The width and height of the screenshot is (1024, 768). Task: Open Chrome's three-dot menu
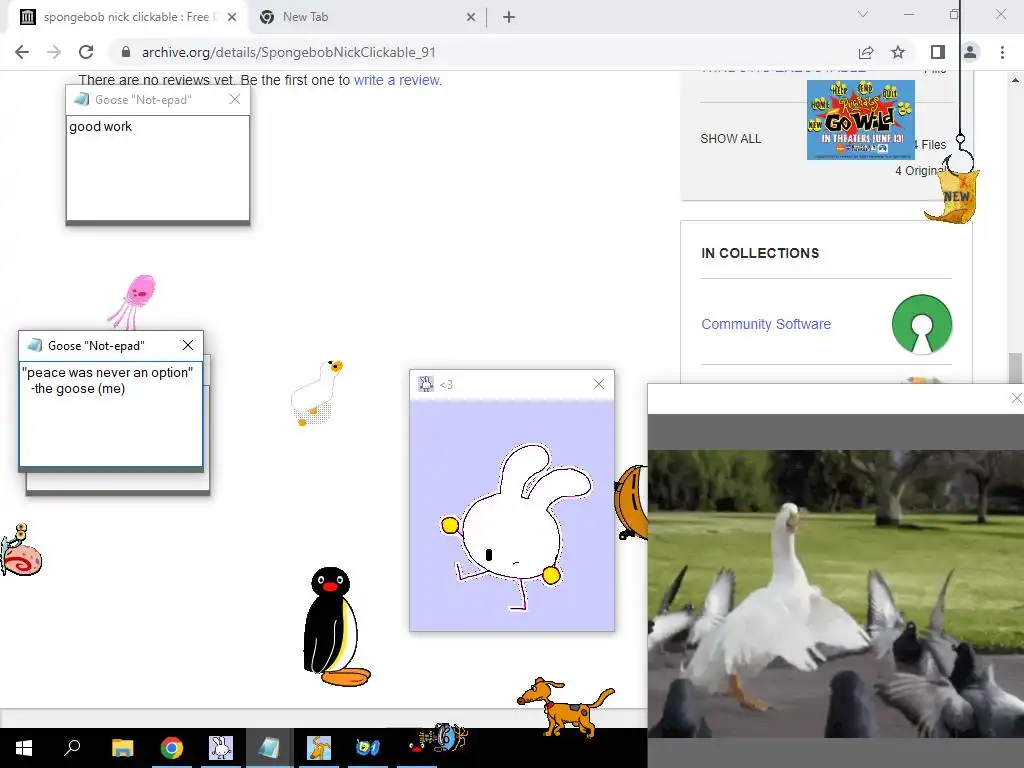1002,52
